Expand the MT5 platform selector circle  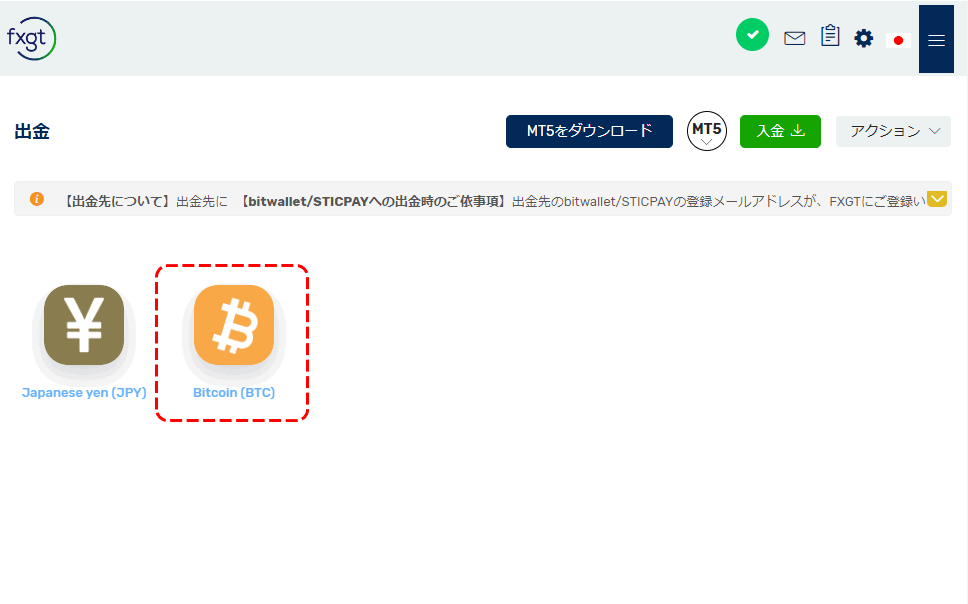pyautogui.click(x=706, y=131)
